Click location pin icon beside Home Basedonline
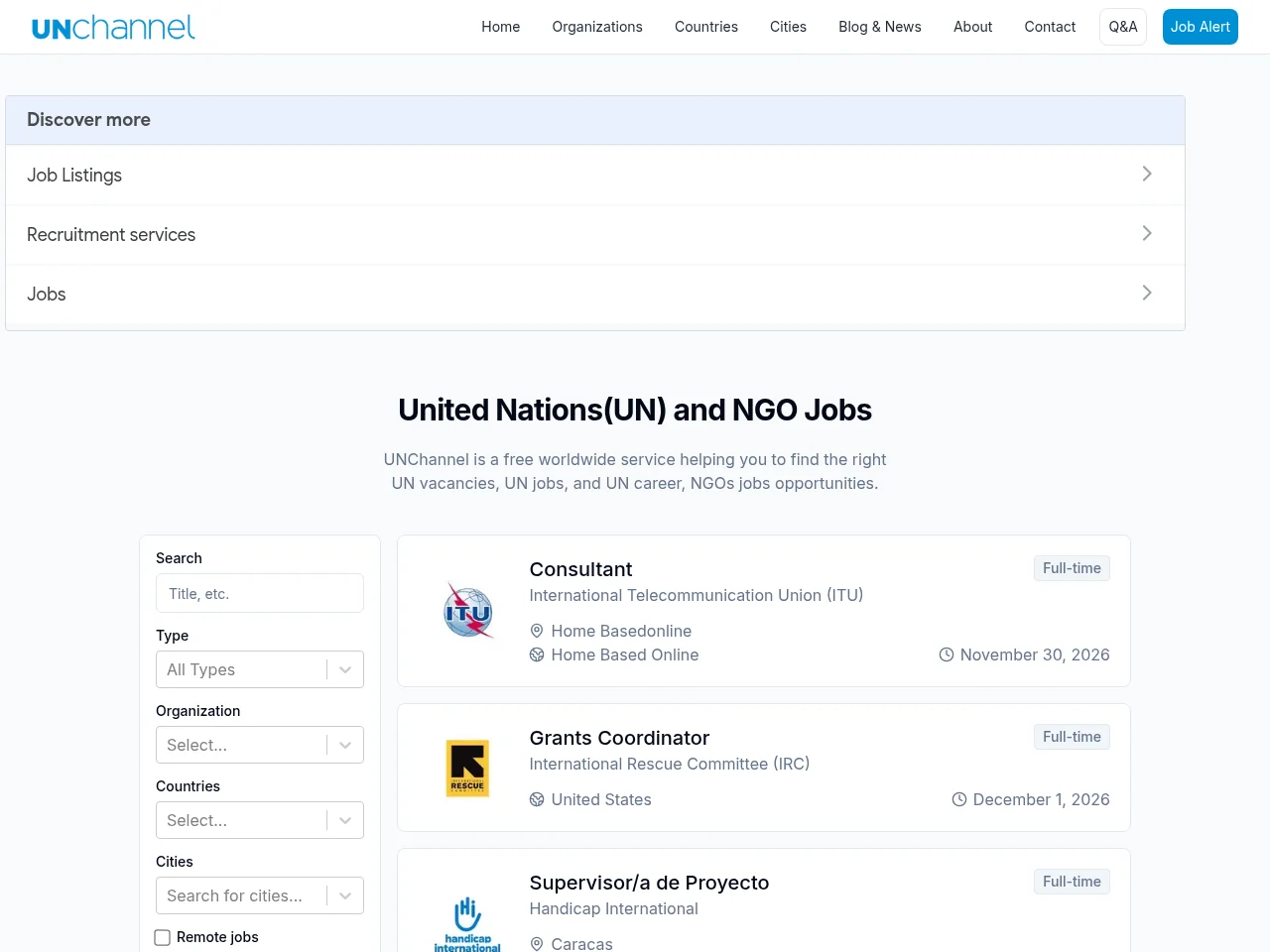 537,631
